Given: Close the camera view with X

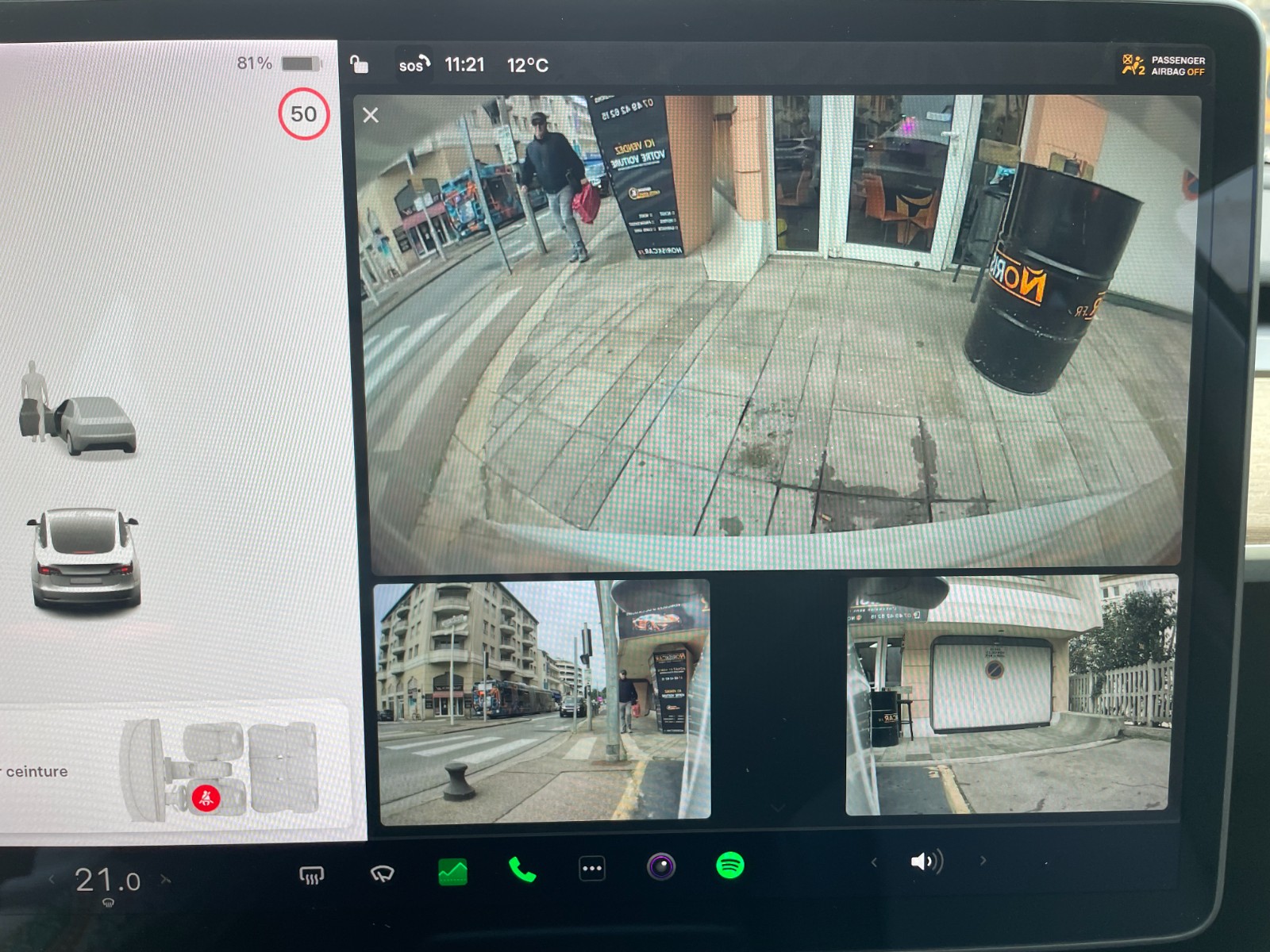Looking at the screenshot, I should click(371, 116).
